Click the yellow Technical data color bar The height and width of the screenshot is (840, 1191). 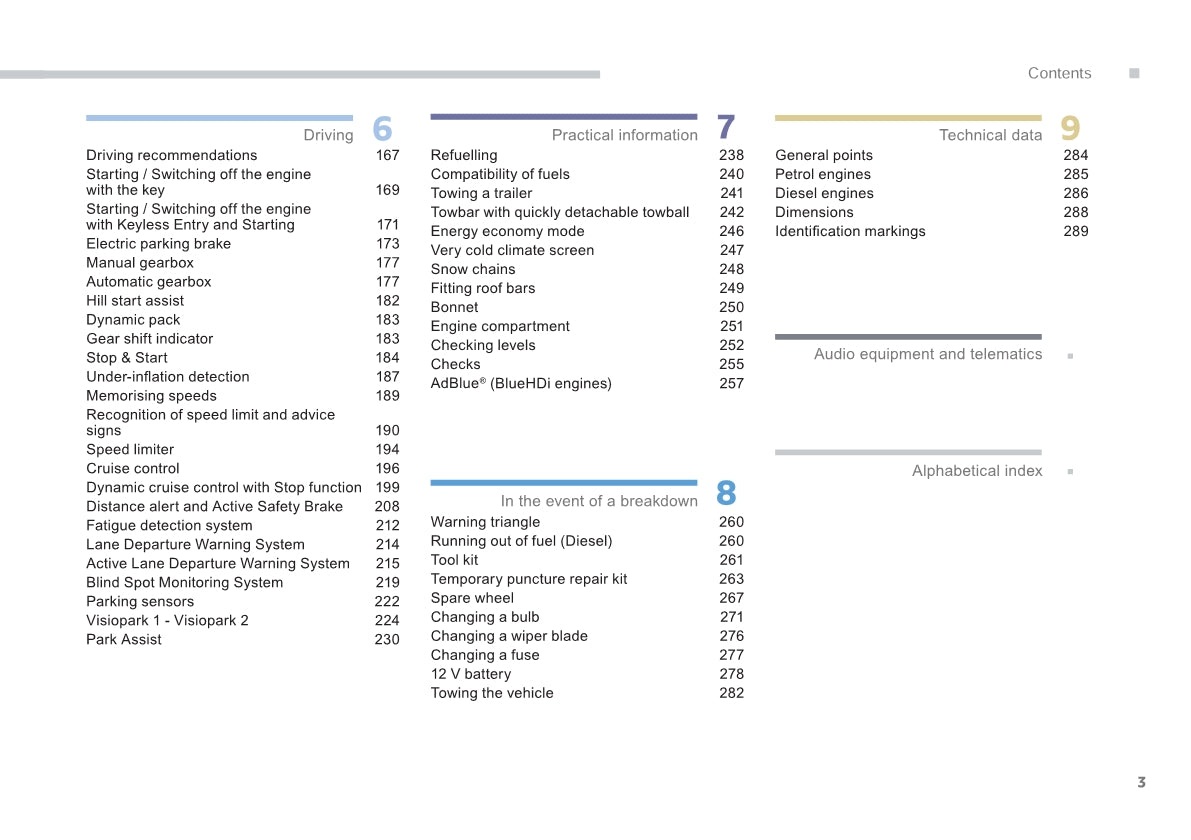[x=908, y=118]
